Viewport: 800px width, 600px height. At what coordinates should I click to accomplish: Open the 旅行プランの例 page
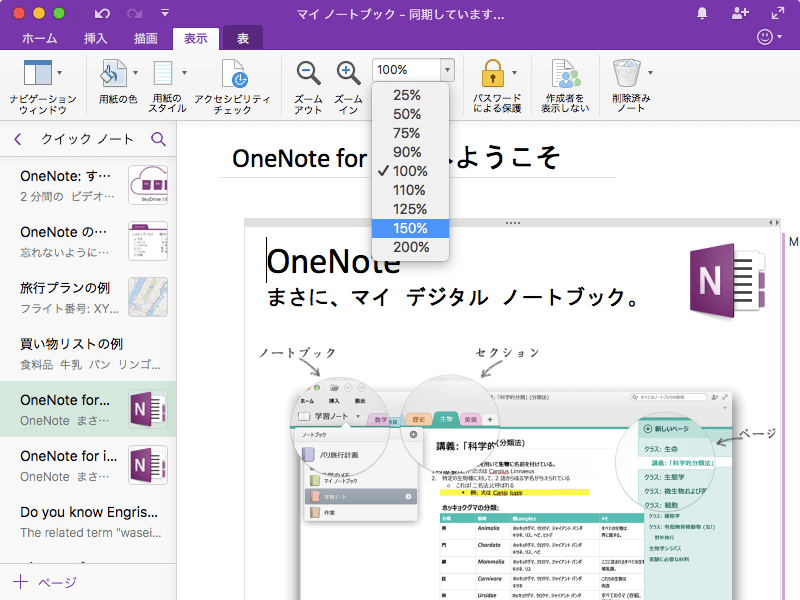point(88,297)
